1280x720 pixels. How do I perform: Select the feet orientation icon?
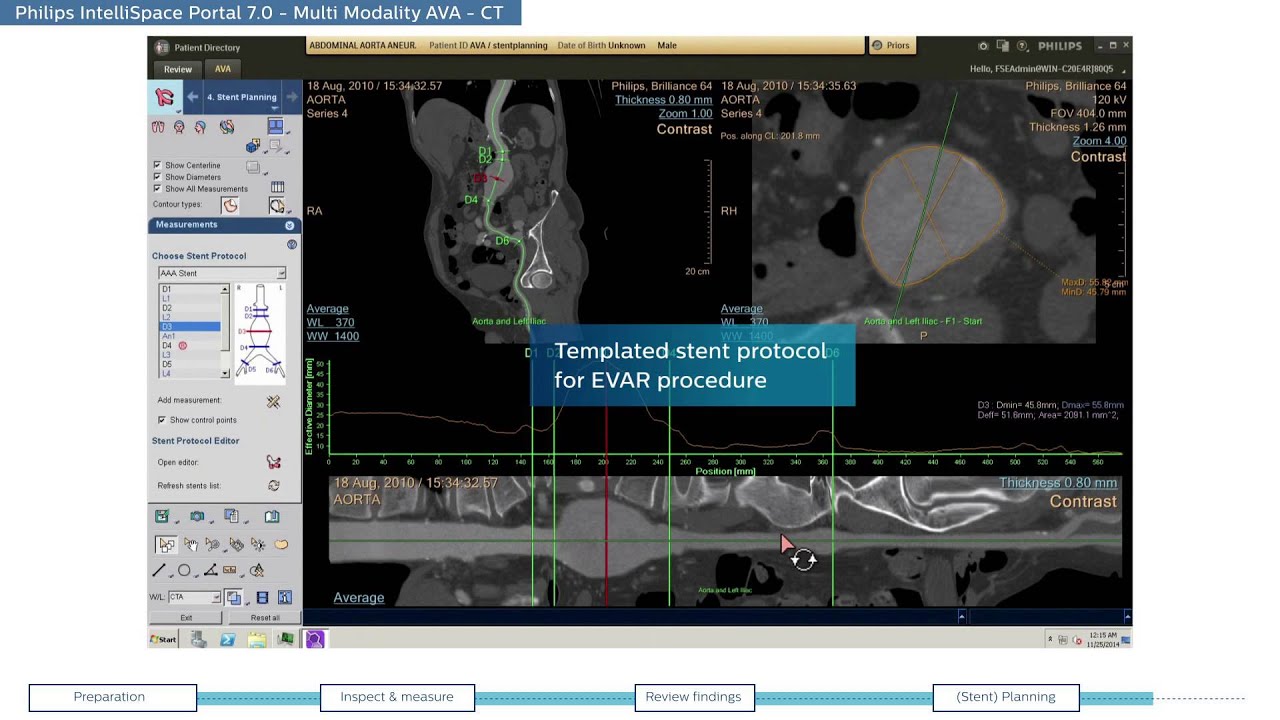coord(158,127)
